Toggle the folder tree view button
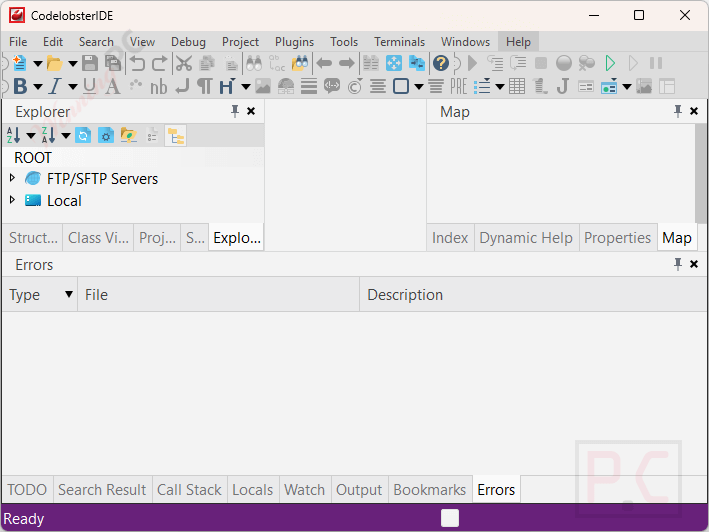The width and height of the screenshot is (709, 532). (x=175, y=136)
